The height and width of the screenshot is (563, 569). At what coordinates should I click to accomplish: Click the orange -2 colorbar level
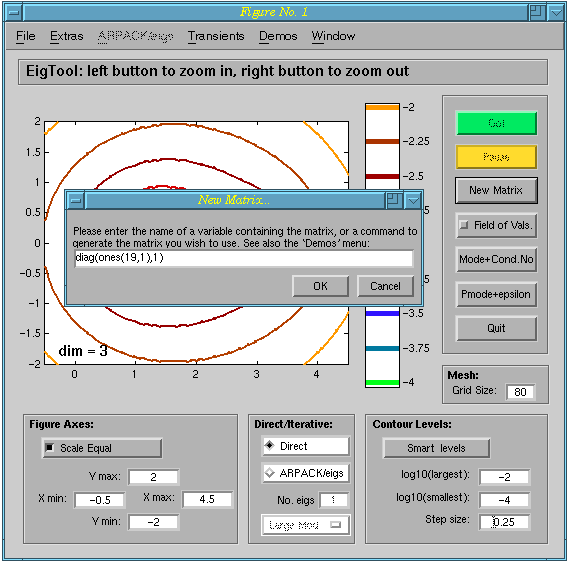(382, 107)
